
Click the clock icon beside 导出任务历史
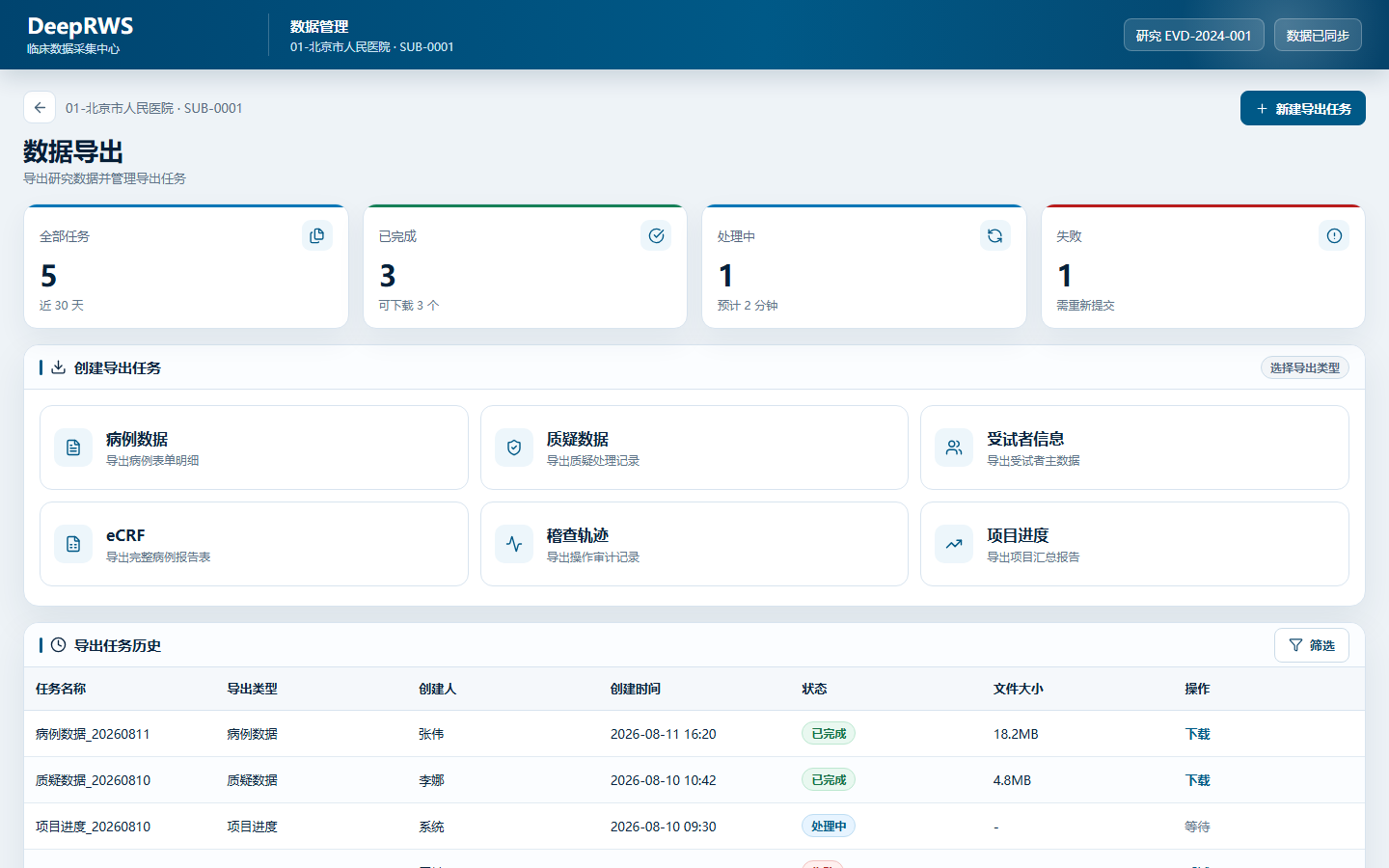click(x=58, y=645)
